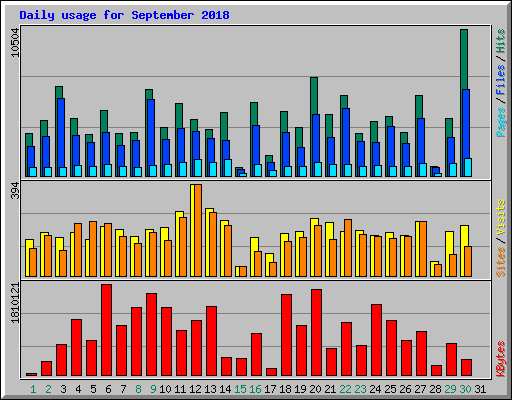Click day 24 on the x-axis
The width and height of the screenshot is (512, 400).
[x=375, y=389]
